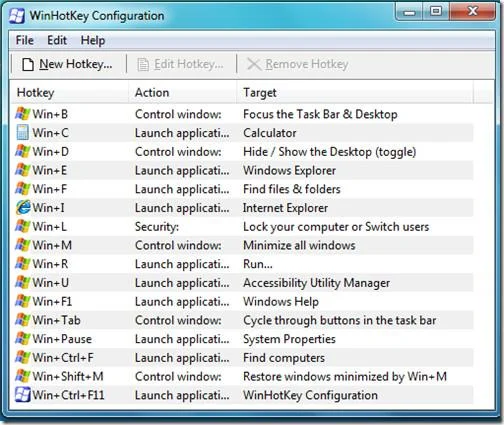Click the X icon of Remove Hotkey
The height and width of the screenshot is (425, 504).
pos(254,64)
